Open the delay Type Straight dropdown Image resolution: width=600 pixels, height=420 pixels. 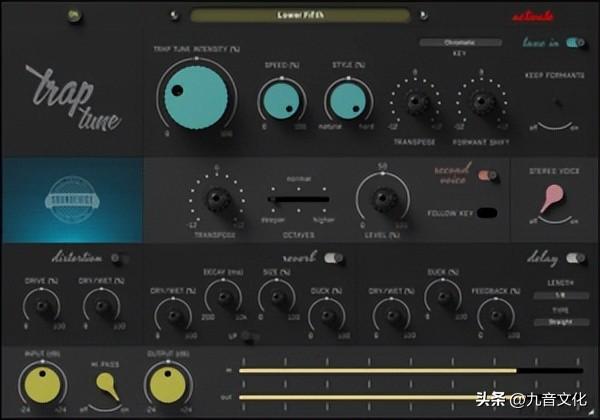coord(561,322)
